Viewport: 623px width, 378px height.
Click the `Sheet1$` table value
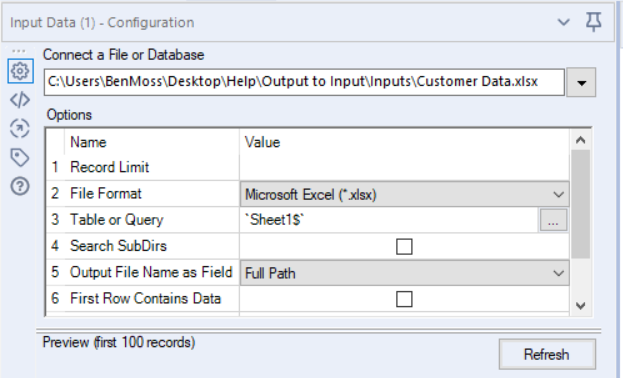point(274,220)
